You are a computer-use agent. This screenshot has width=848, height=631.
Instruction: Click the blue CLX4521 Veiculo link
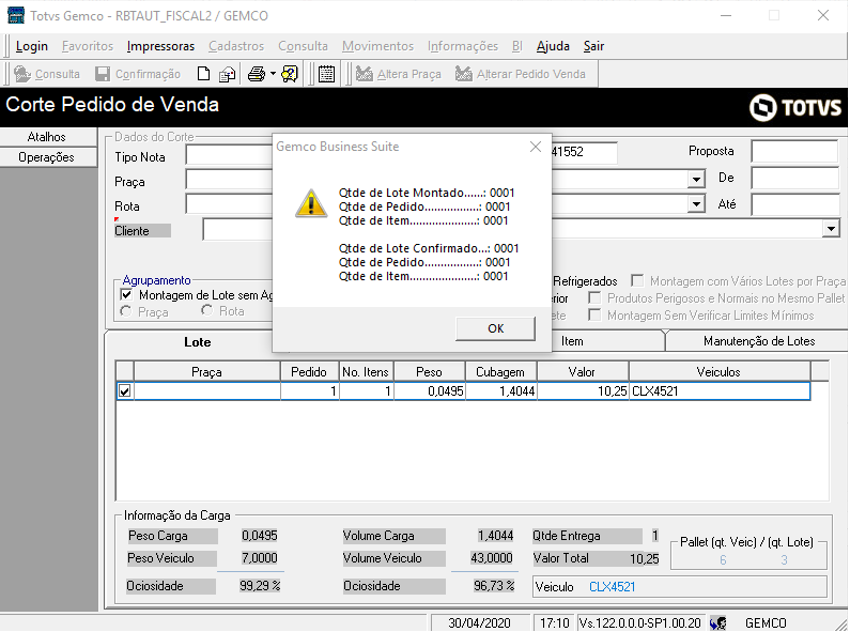612,587
